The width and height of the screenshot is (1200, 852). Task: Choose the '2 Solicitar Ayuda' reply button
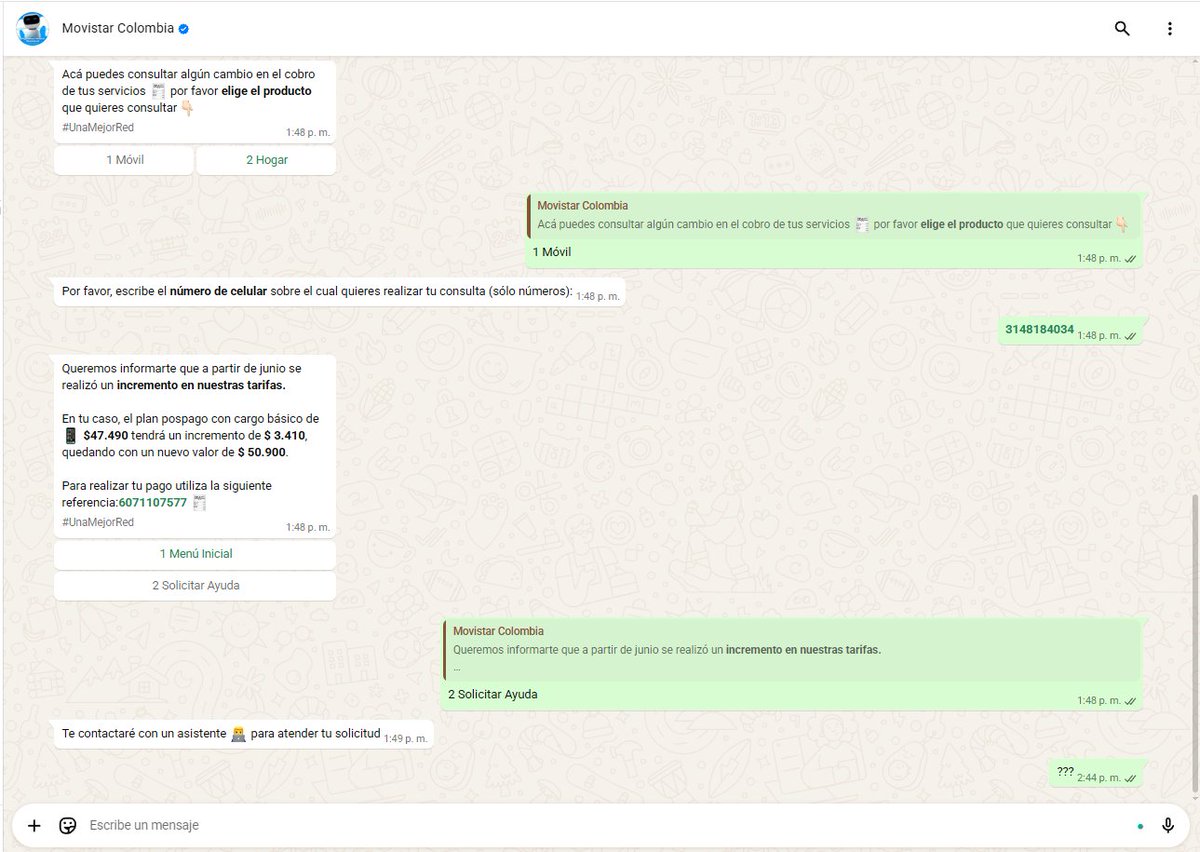click(x=195, y=586)
